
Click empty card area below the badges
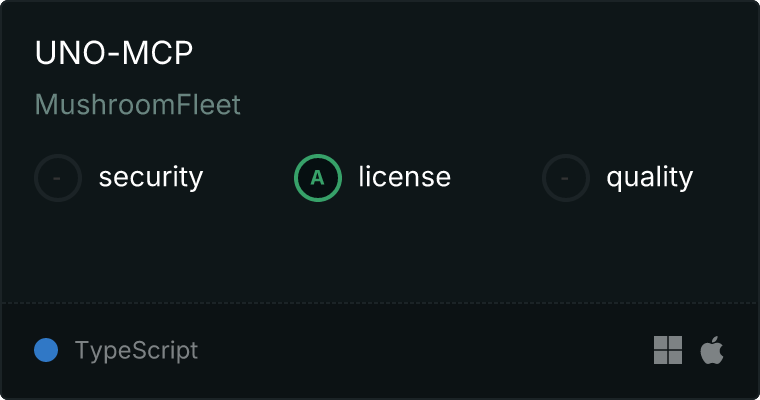[x=380, y=250]
